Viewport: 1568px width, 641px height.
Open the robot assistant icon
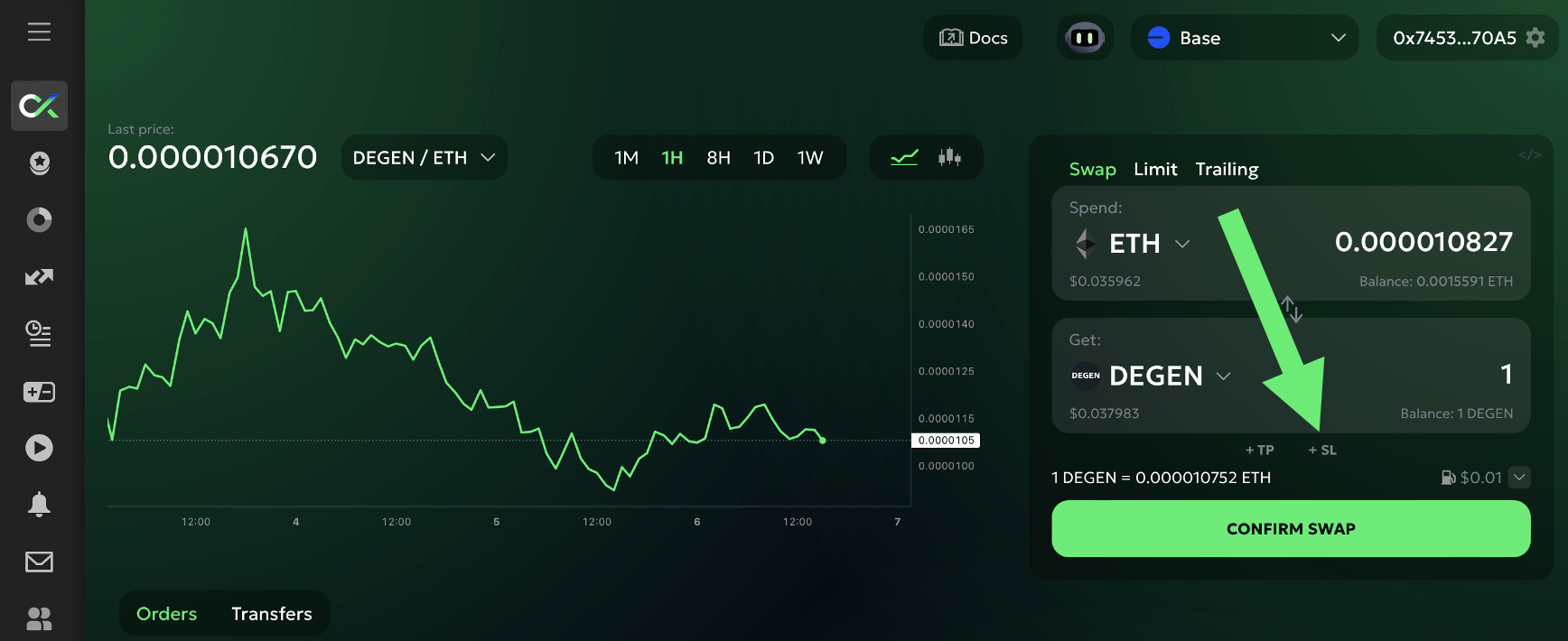(1085, 38)
